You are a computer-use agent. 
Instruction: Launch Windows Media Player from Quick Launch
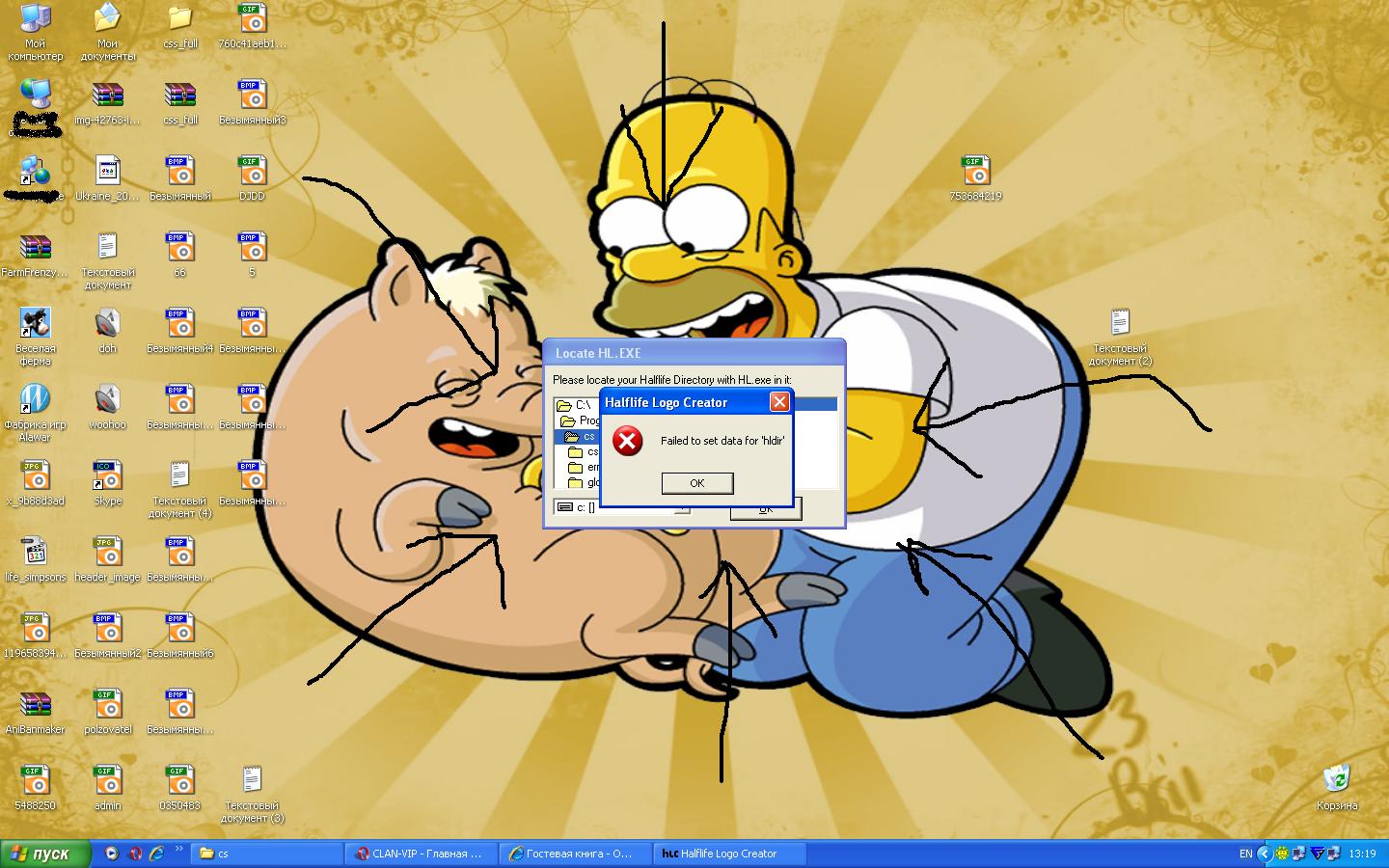tap(112, 854)
